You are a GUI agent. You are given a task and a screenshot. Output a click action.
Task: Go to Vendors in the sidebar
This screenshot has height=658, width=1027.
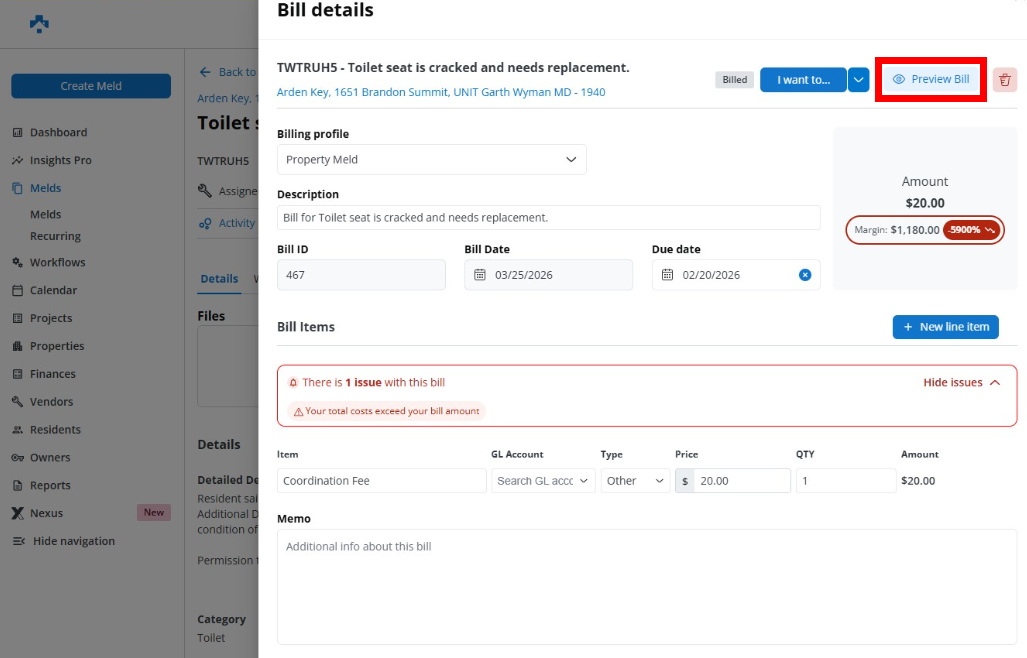(x=51, y=402)
